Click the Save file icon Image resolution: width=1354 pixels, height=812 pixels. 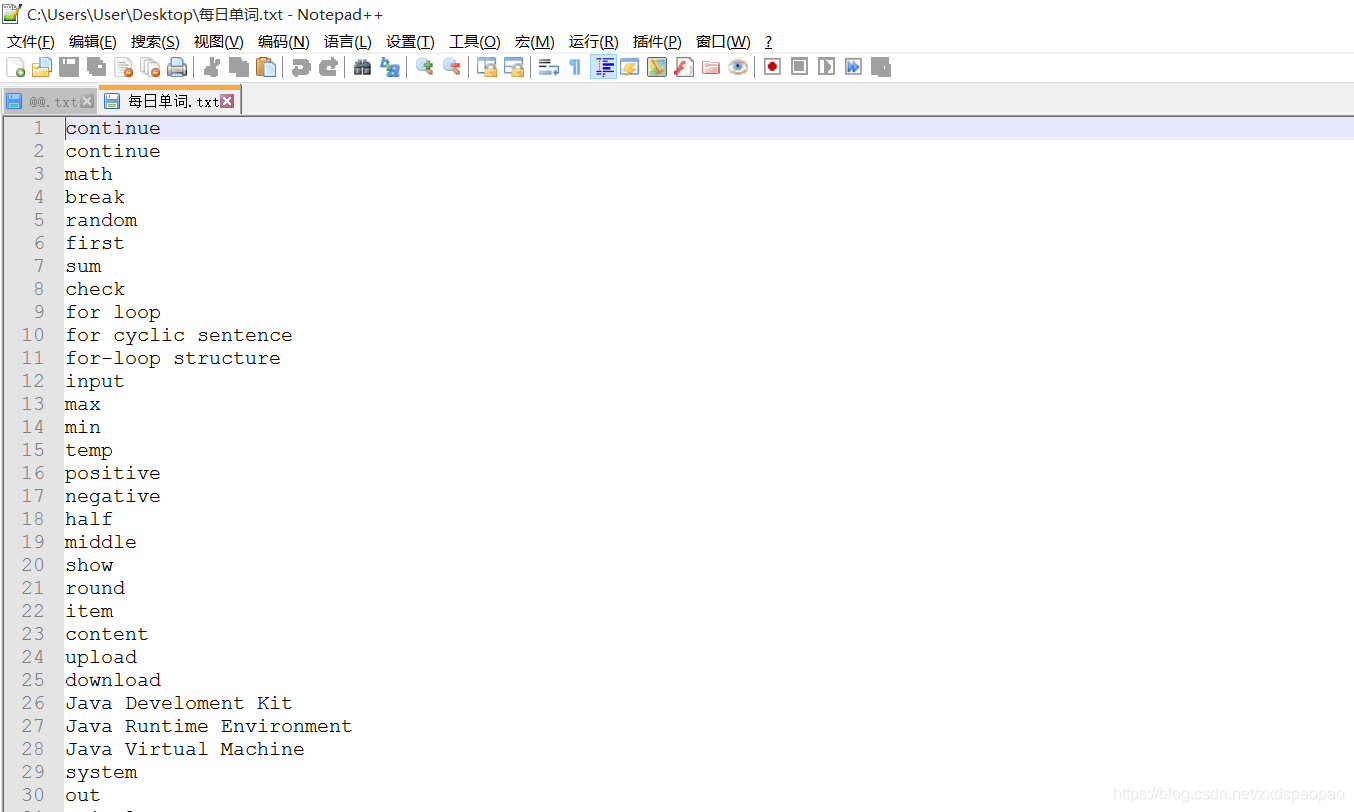tap(69, 67)
